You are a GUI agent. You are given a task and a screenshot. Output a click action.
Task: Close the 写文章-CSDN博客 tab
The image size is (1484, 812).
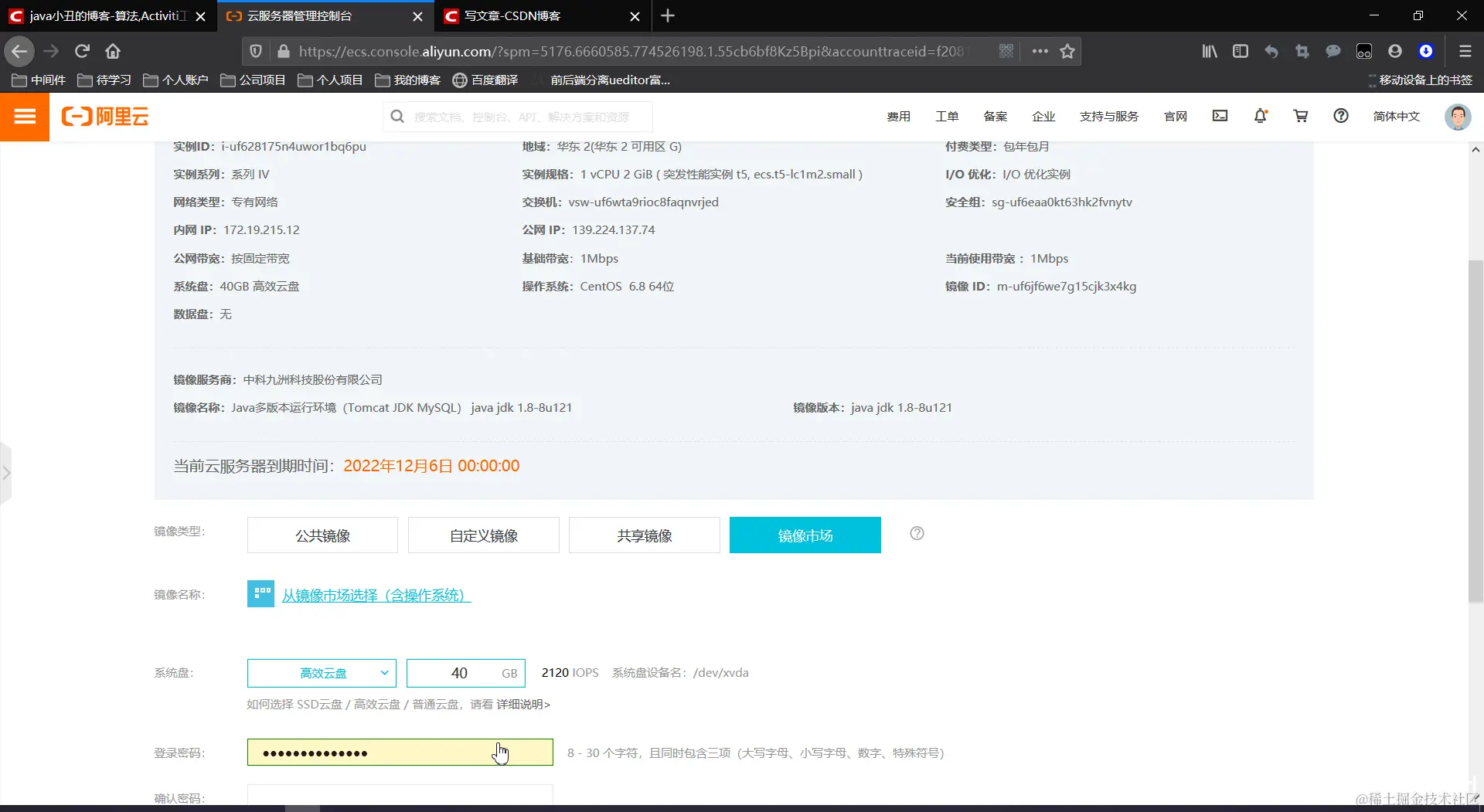(x=635, y=16)
